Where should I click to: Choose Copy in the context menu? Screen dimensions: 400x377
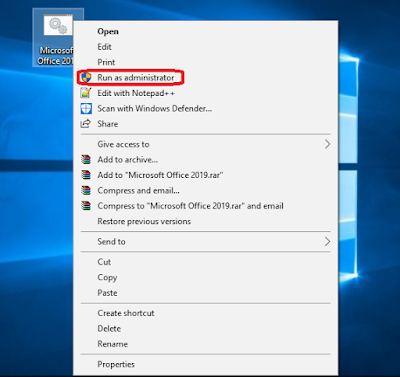pos(107,277)
